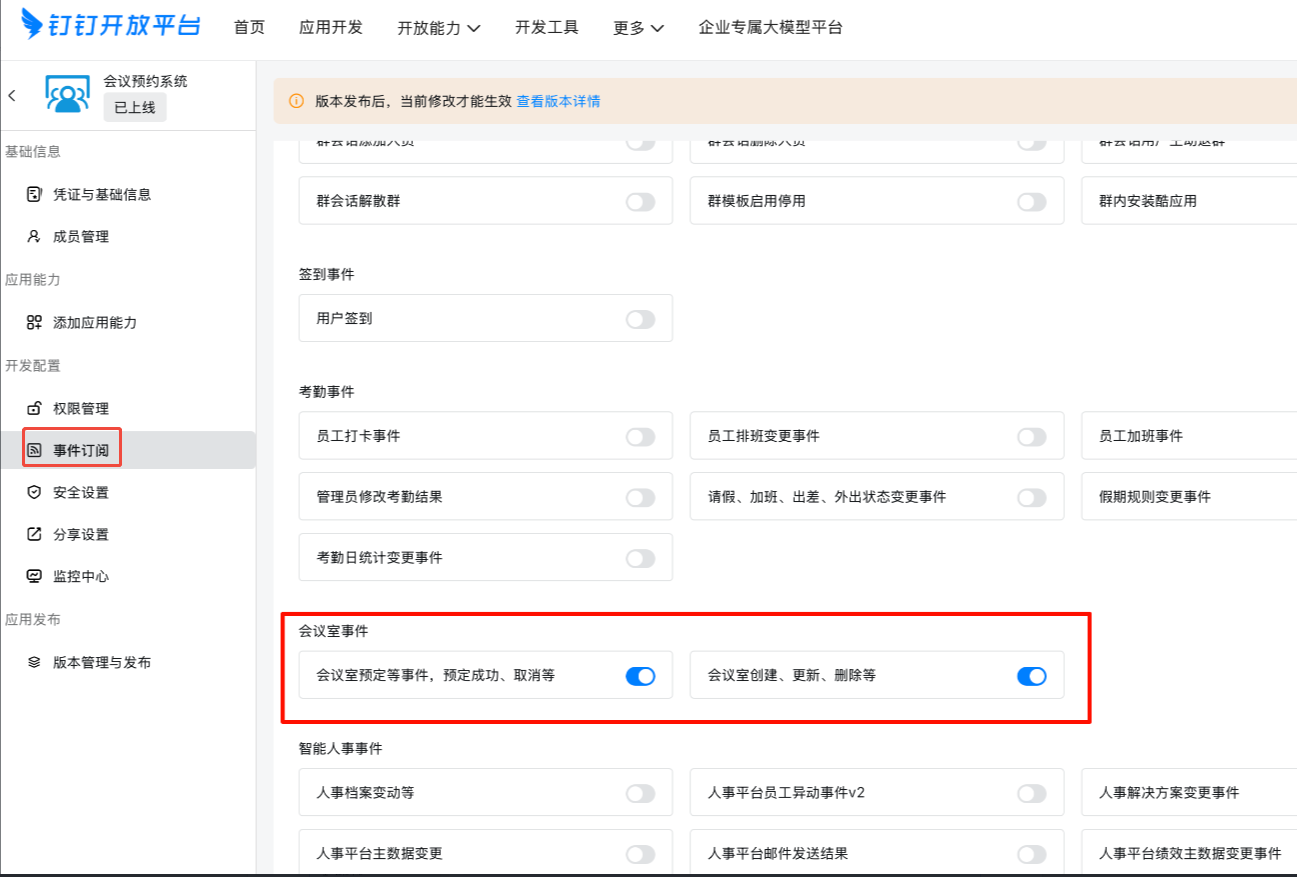This screenshot has width=1297, height=877.
Task: Click the 版本管理与发布 layers icon
Action: pos(34,662)
